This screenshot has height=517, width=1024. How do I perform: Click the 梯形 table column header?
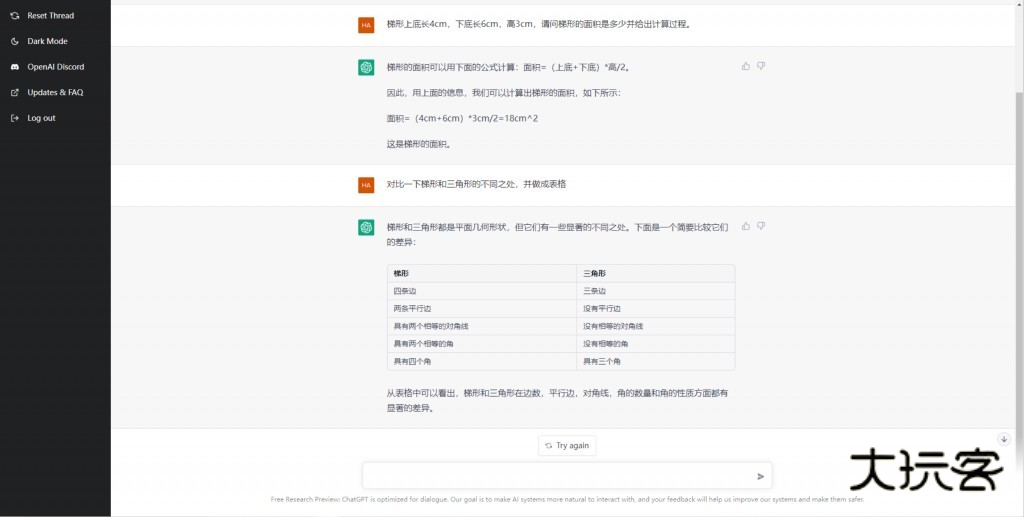coord(401,273)
